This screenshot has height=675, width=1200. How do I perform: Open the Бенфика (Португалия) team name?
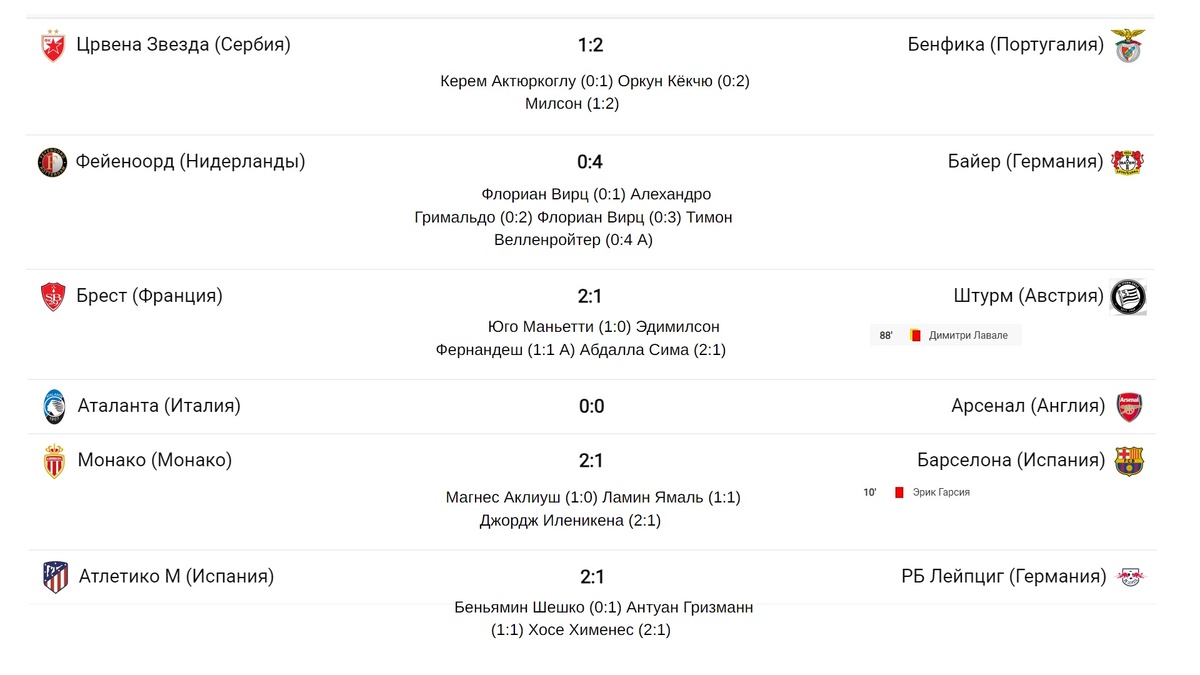(x=1006, y=45)
